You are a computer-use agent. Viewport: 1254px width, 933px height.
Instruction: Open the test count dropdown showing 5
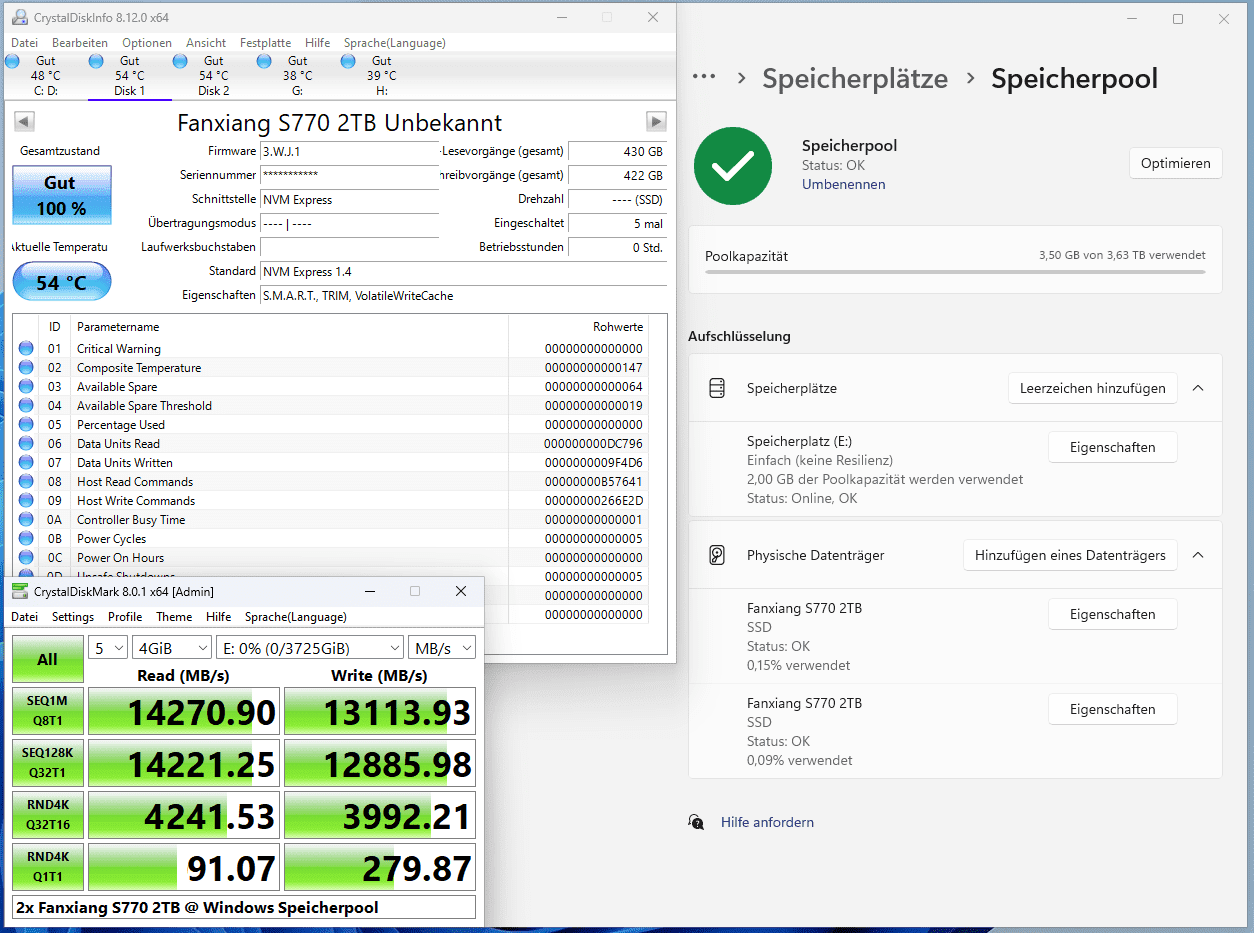pyautogui.click(x=108, y=648)
